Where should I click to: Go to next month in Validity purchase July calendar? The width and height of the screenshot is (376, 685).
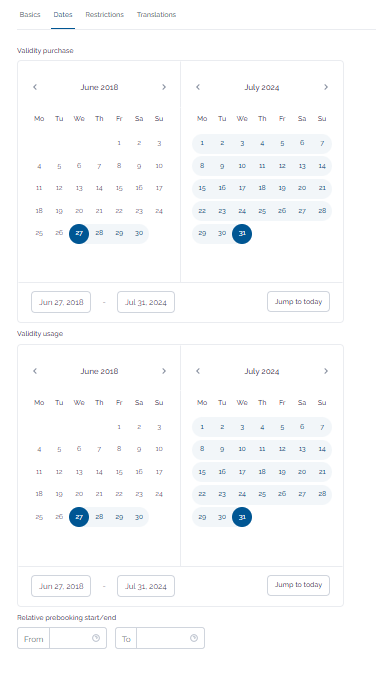pyautogui.click(x=326, y=87)
